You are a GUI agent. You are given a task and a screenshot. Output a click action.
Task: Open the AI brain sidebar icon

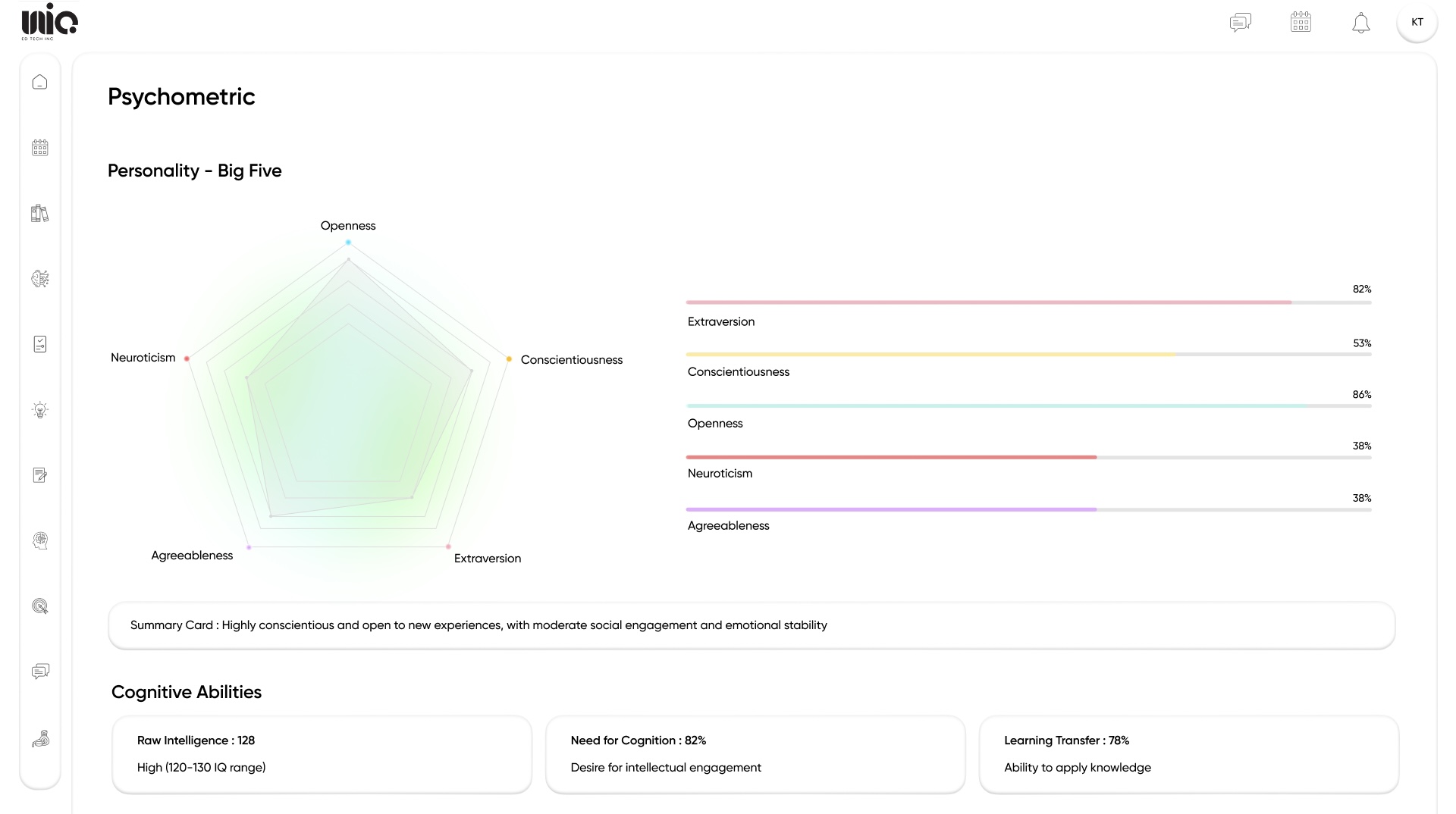pyautogui.click(x=40, y=279)
